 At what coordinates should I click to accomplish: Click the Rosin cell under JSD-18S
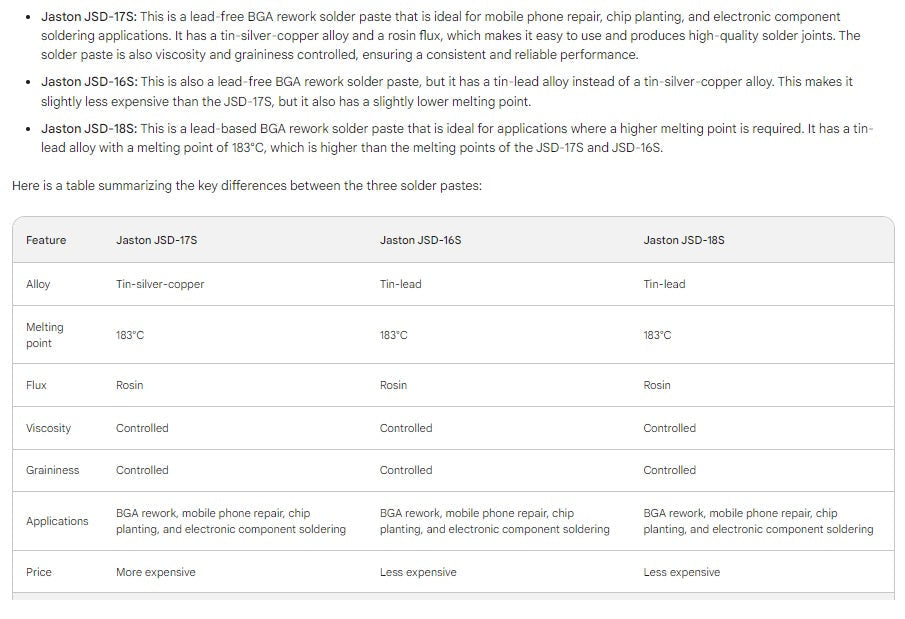tap(657, 385)
